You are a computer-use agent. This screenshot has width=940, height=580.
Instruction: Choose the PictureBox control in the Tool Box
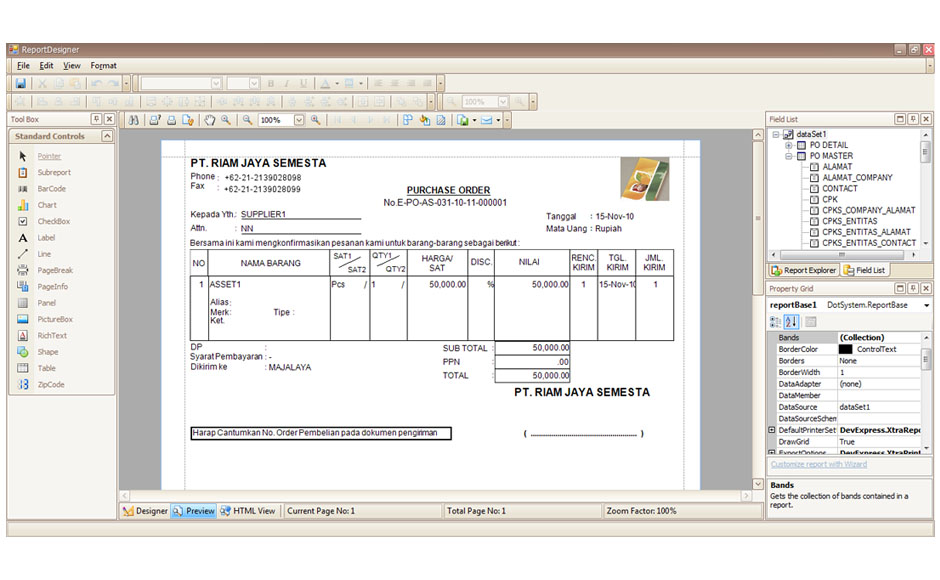tap(54, 319)
